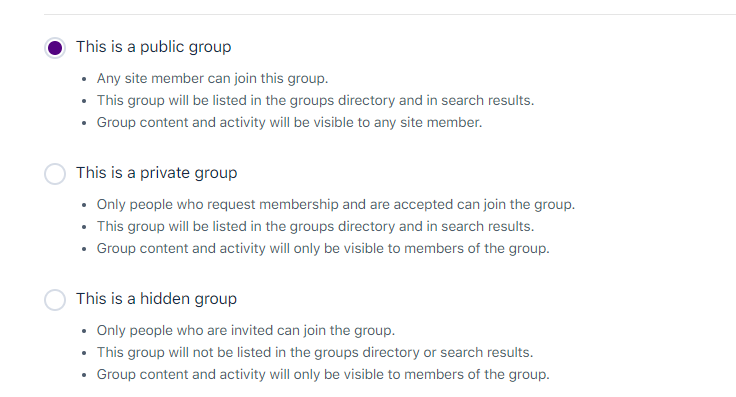Click 'will not be listed' description line
Viewport: 736px width, 397px height.
coord(315,352)
